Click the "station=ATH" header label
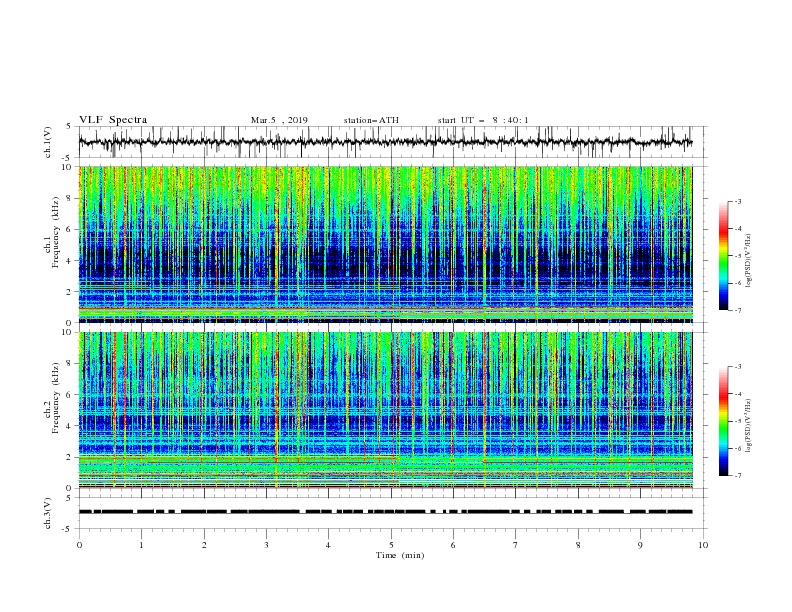Image resolution: width=792 pixels, height=612 pixels. [371, 120]
